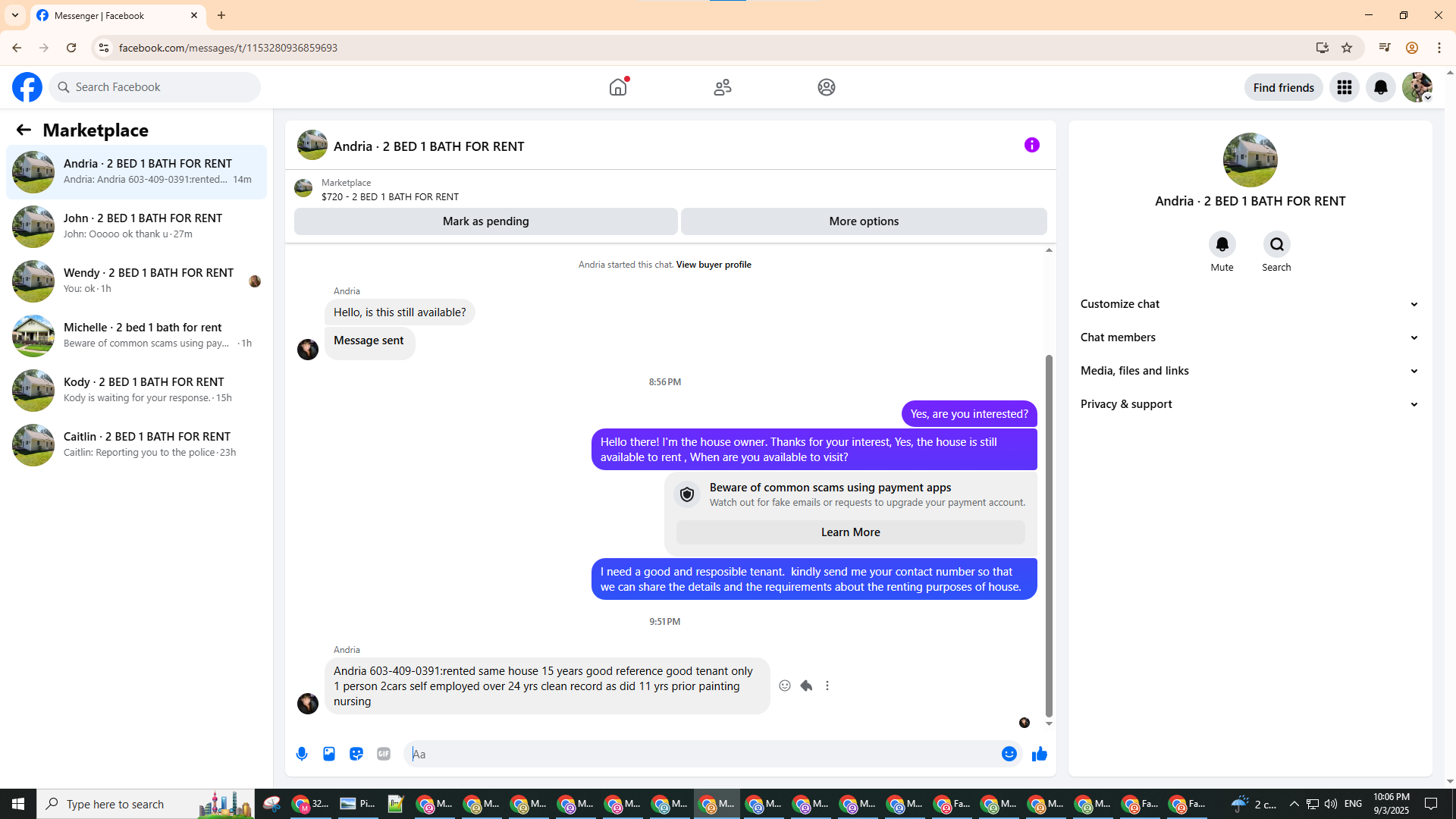Show hidden system tray icons

coord(1294,804)
